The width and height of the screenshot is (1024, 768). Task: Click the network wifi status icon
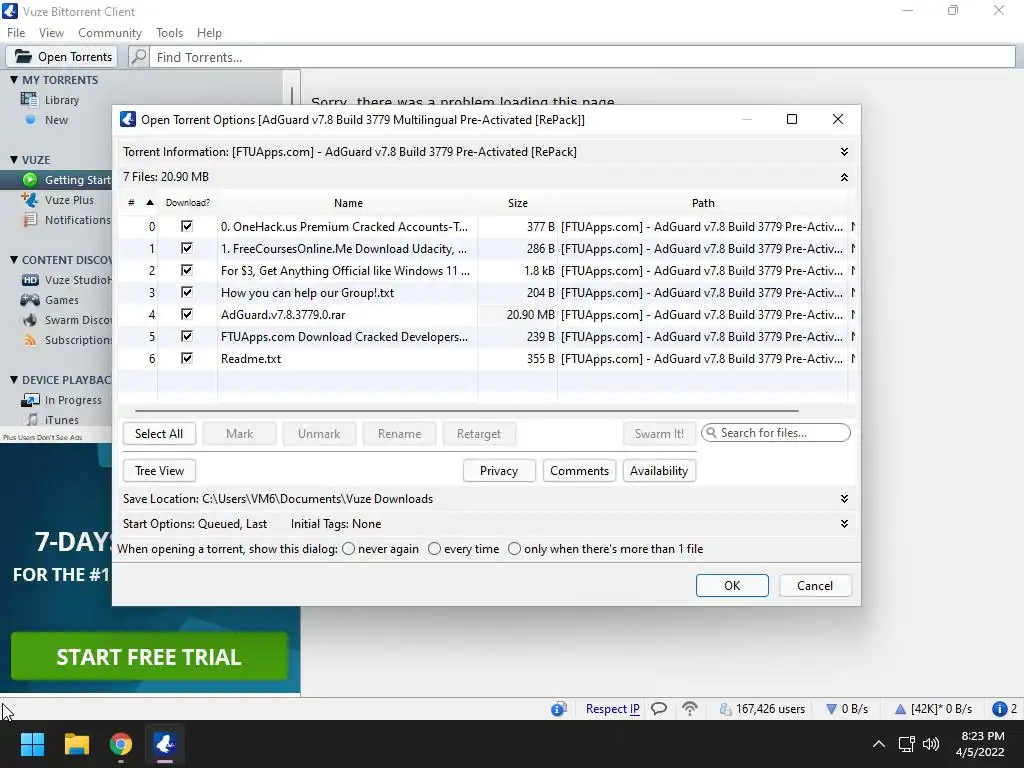pyautogui.click(x=690, y=709)
